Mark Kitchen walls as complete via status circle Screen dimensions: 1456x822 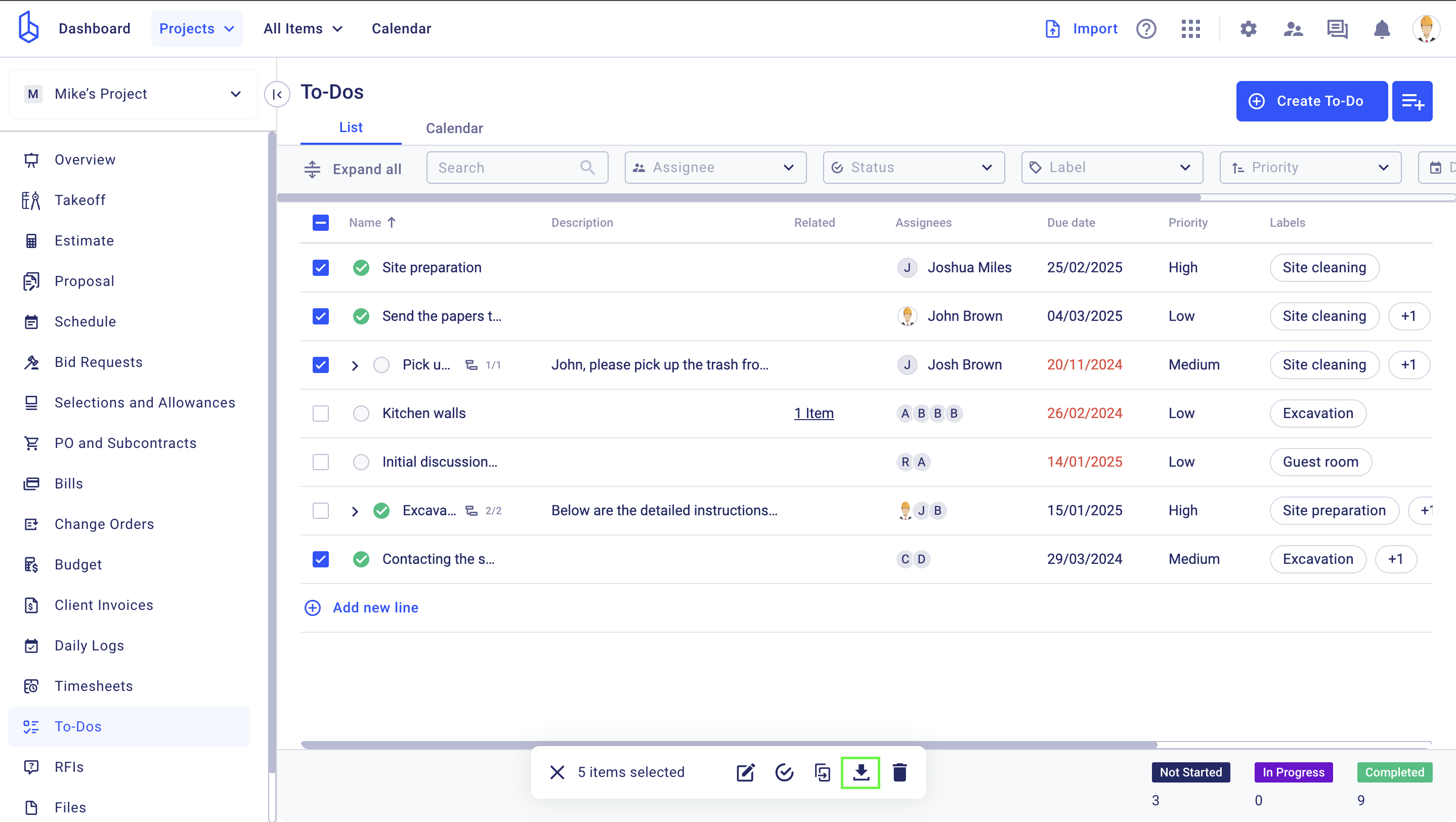coord(361,413)
